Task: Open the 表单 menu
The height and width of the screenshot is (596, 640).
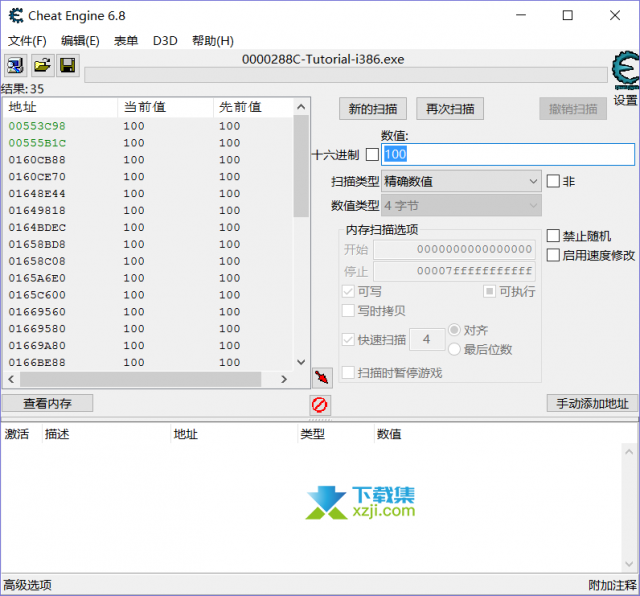Action: [x=126, y=41]
